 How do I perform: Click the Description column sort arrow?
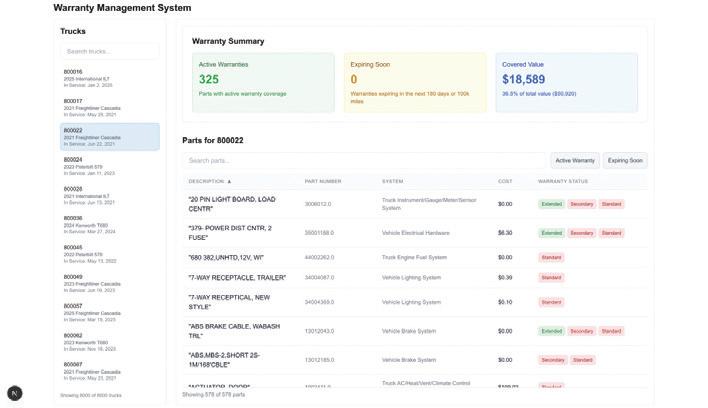(229, 181)
